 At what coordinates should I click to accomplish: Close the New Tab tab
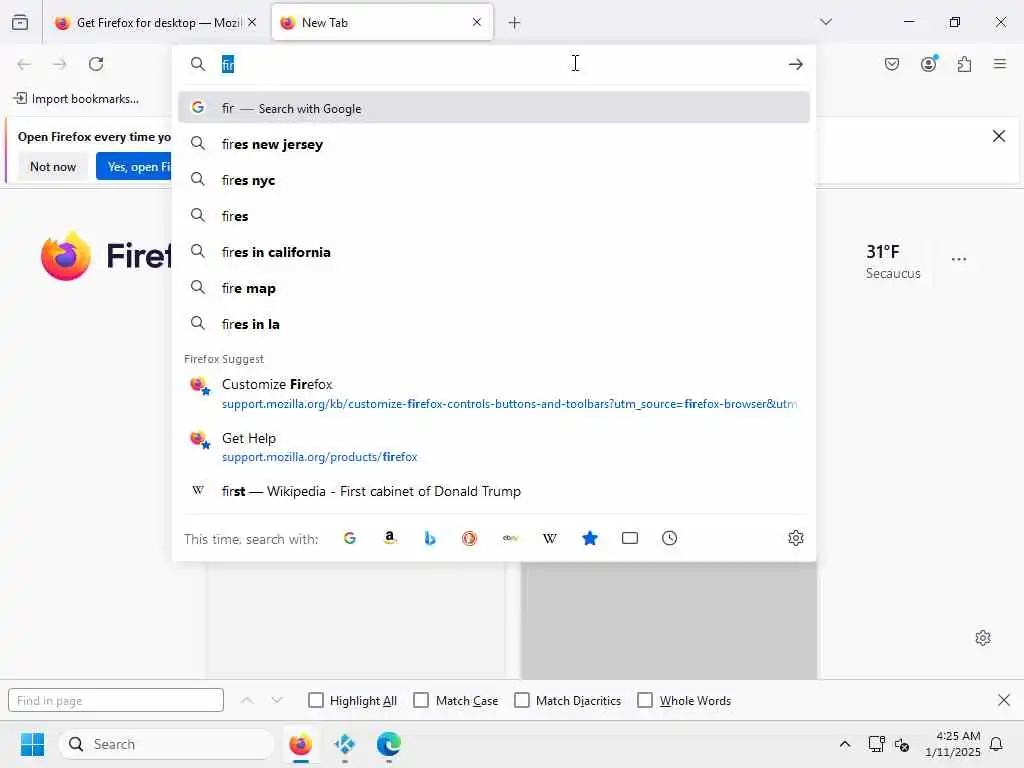(477, 22)
